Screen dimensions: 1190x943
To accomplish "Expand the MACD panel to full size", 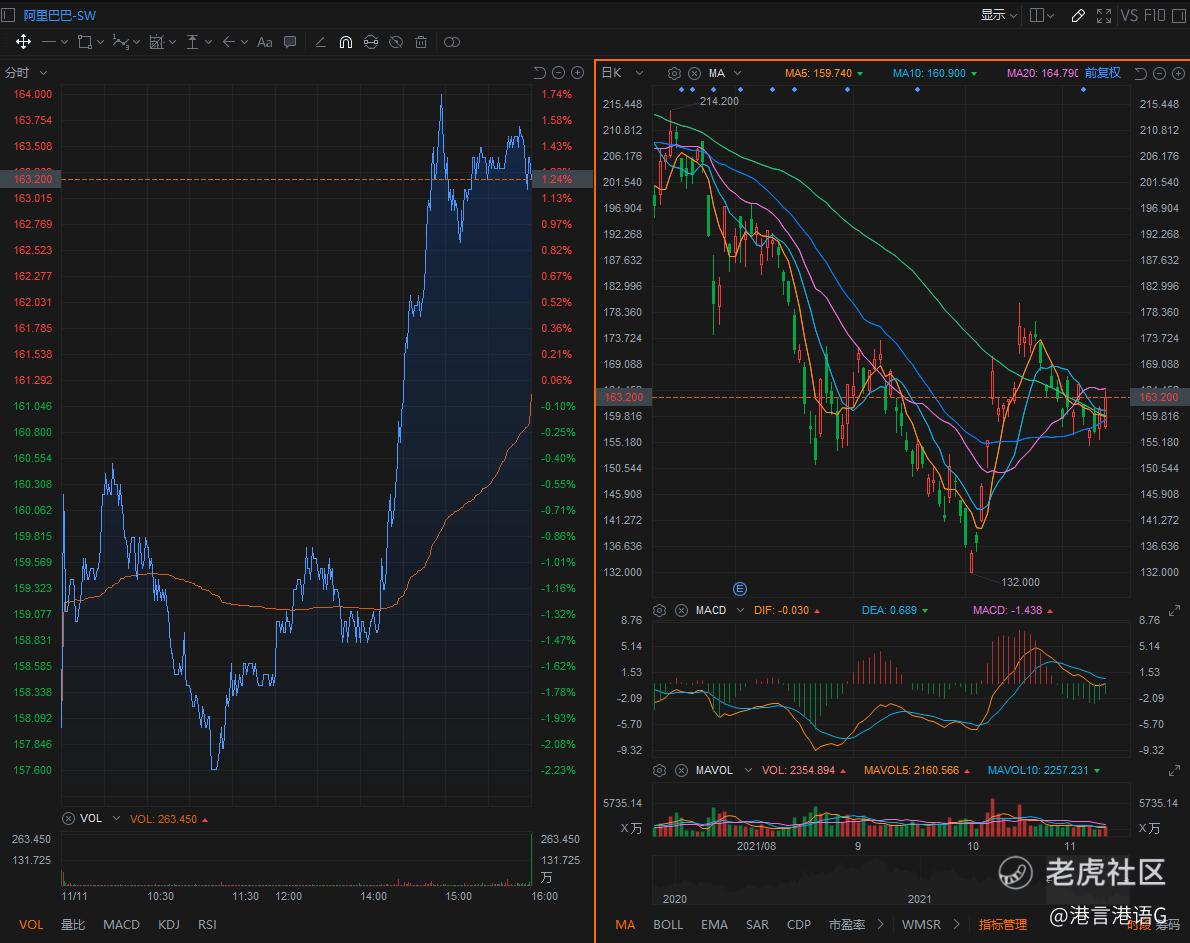I will [1175, 611].
